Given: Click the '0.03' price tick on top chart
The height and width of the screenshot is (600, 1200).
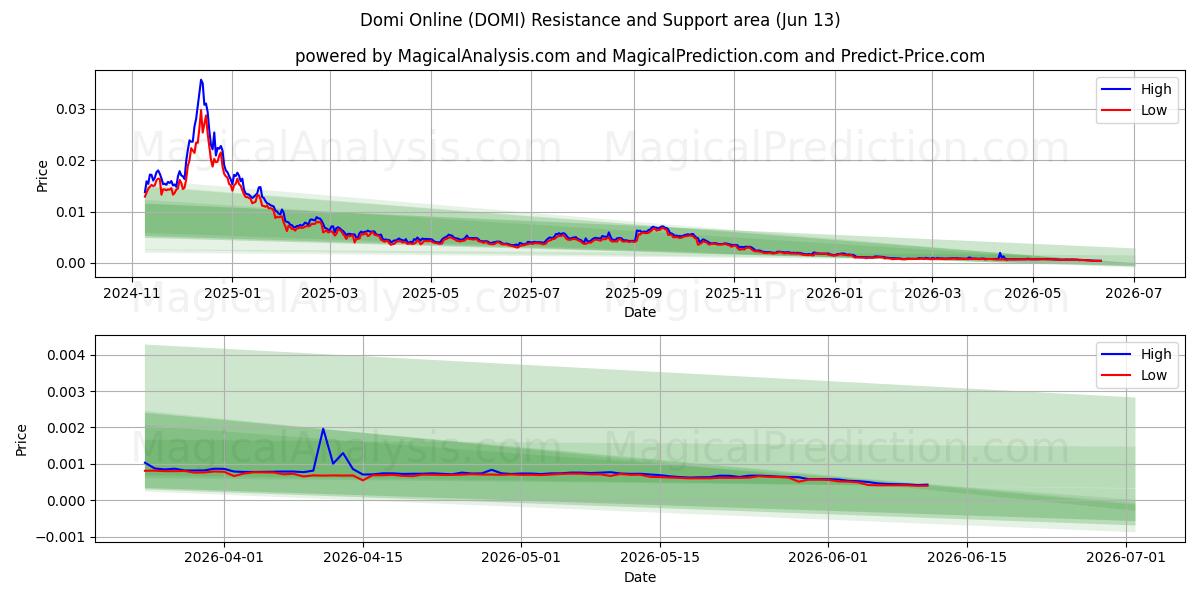Looking at the screenshot, I should pyautogui.click(x=72, y=109).
